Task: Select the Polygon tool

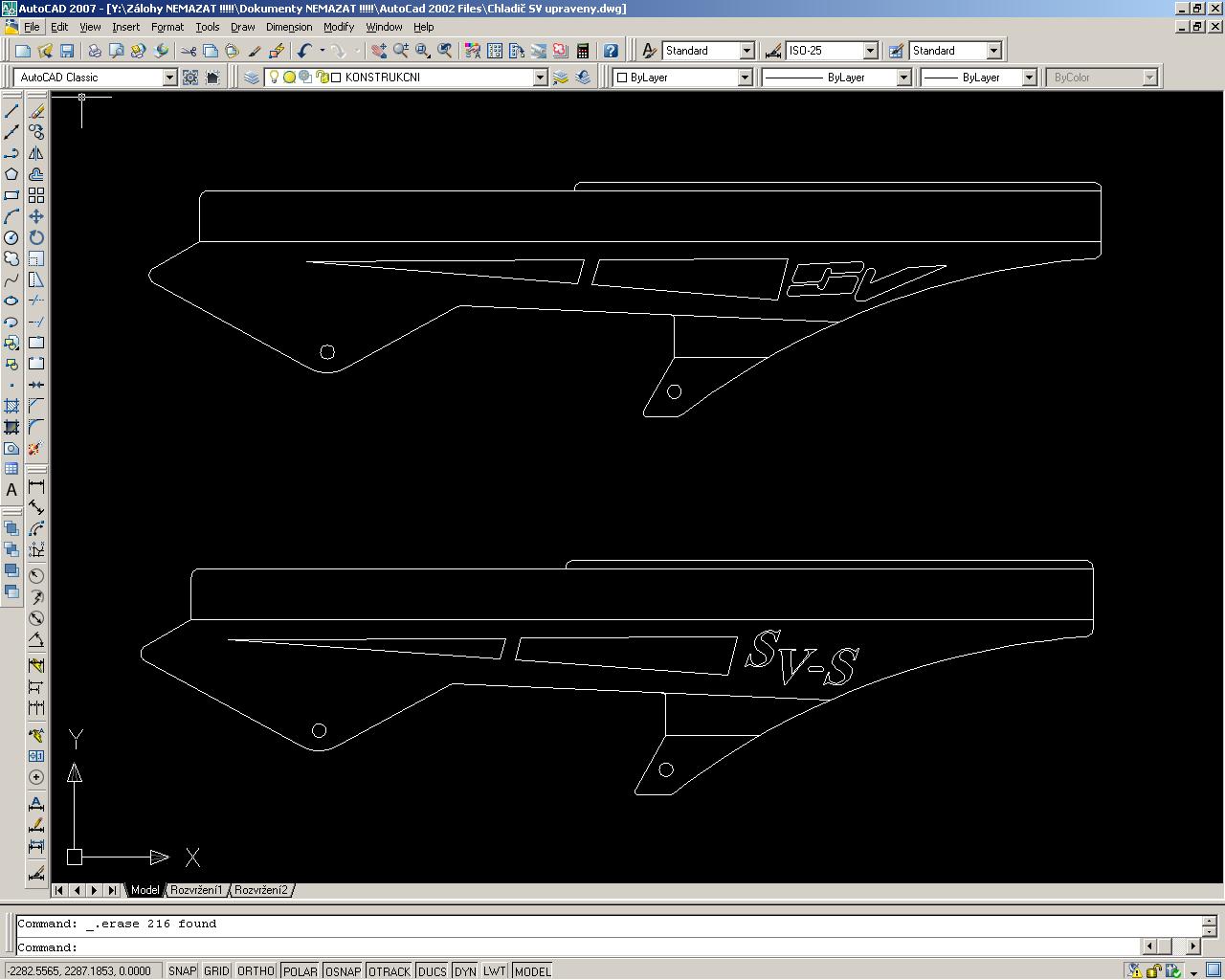Action: pos(11,174)
